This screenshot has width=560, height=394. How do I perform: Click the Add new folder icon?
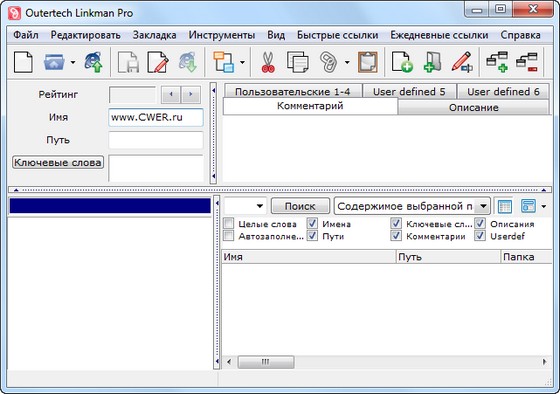[x=432, y=62]
